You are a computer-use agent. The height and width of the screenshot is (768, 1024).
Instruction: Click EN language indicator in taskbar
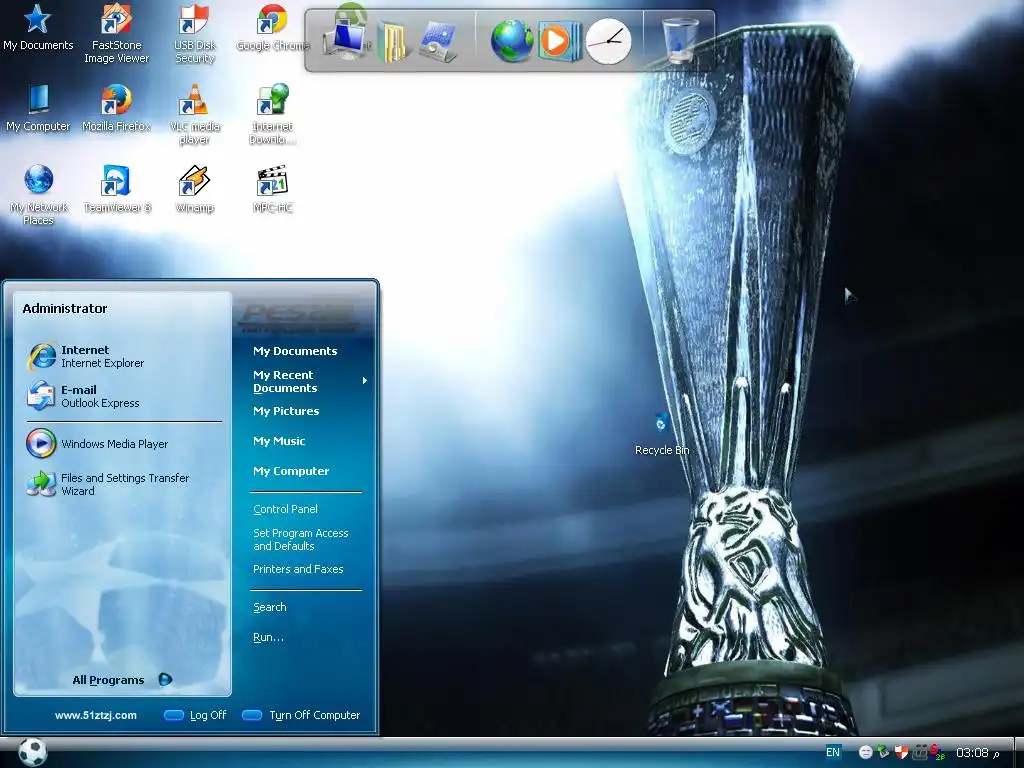coord(833,752)
